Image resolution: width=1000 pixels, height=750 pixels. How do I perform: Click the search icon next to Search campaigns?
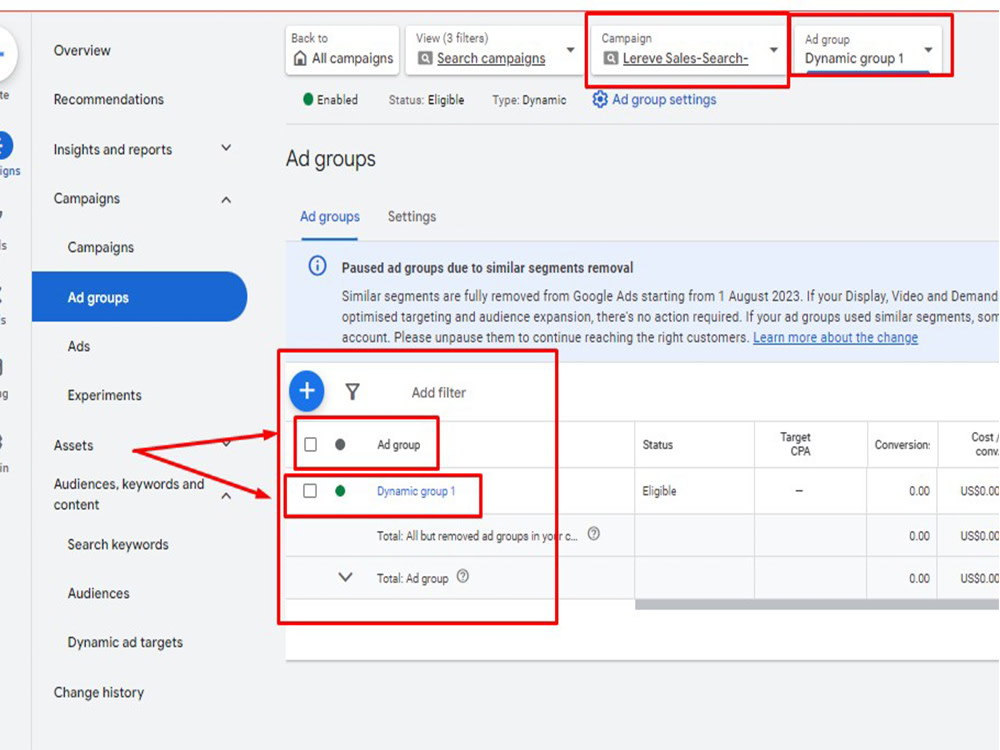(425, 59)
